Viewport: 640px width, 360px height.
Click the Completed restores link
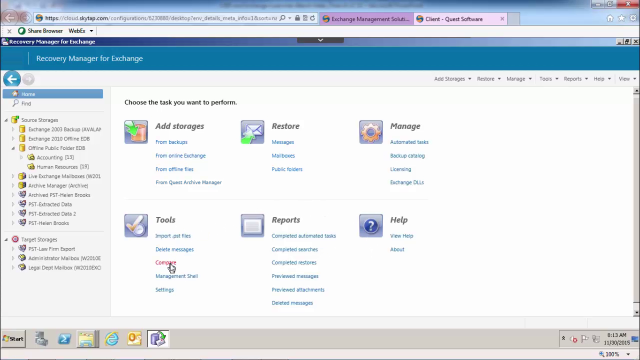tap(294, 262)
